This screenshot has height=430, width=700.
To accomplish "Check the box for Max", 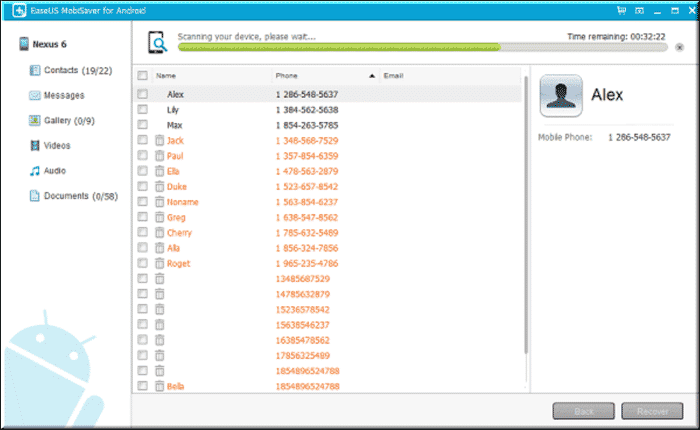I will (142, 125).
